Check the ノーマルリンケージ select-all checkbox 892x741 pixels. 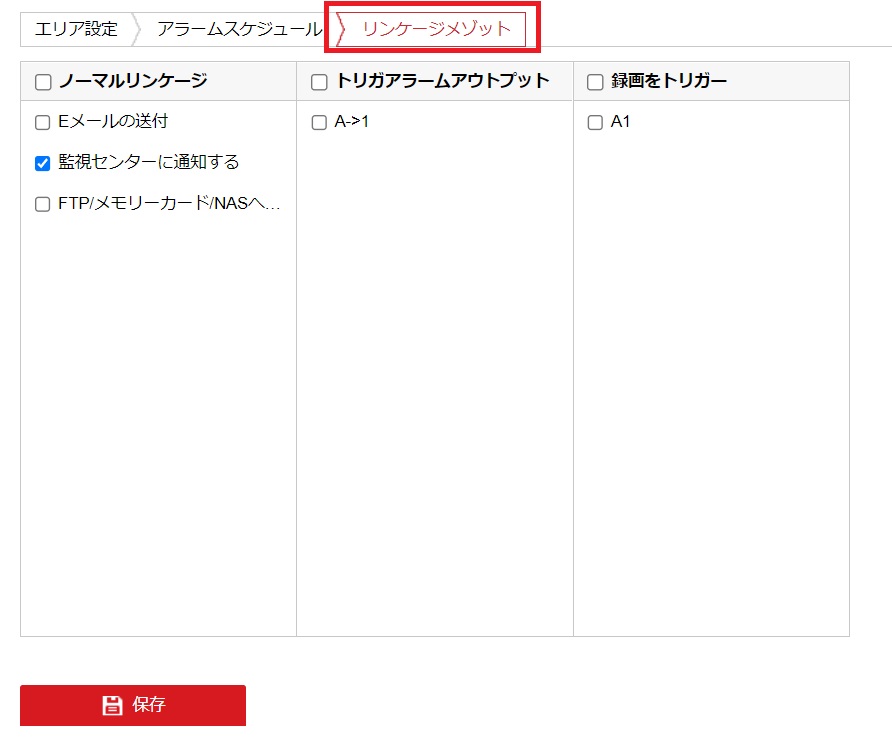click(x=43, y=82)
